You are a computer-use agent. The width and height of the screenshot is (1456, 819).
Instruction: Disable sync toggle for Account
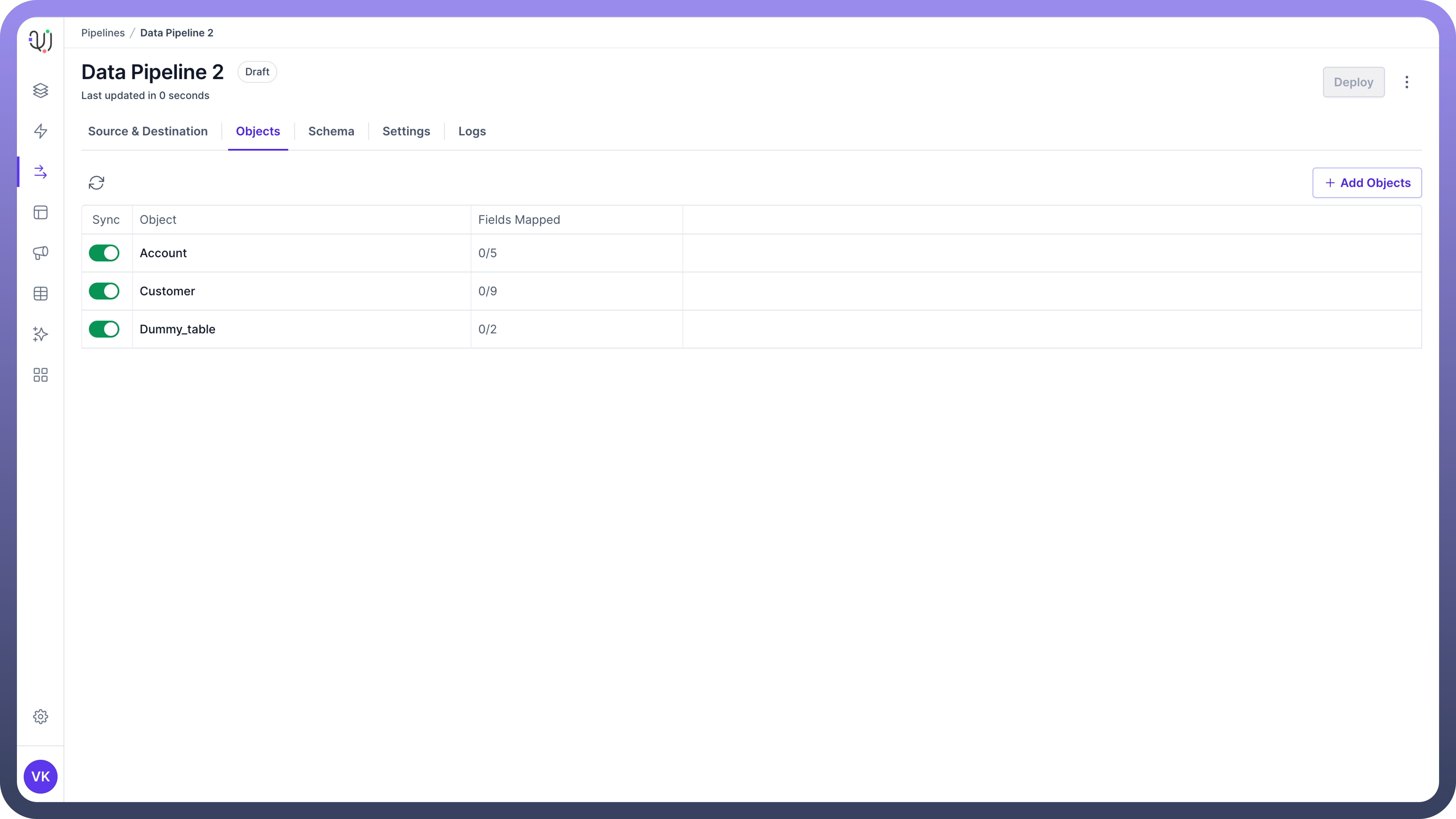(x=104, y=253)
